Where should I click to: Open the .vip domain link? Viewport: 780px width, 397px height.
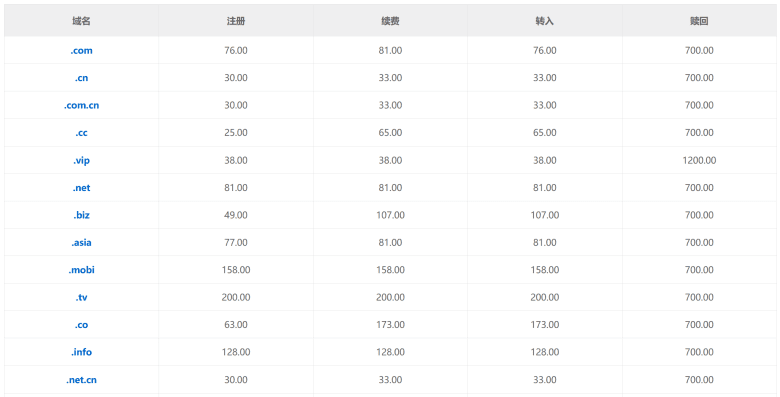pos(81,160)
